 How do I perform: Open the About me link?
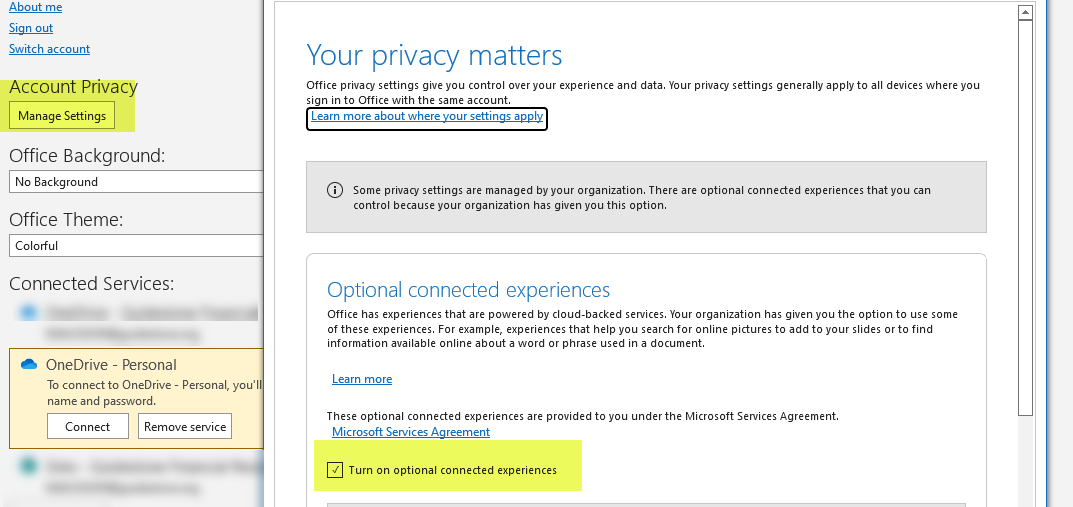[x=36, y=7]
